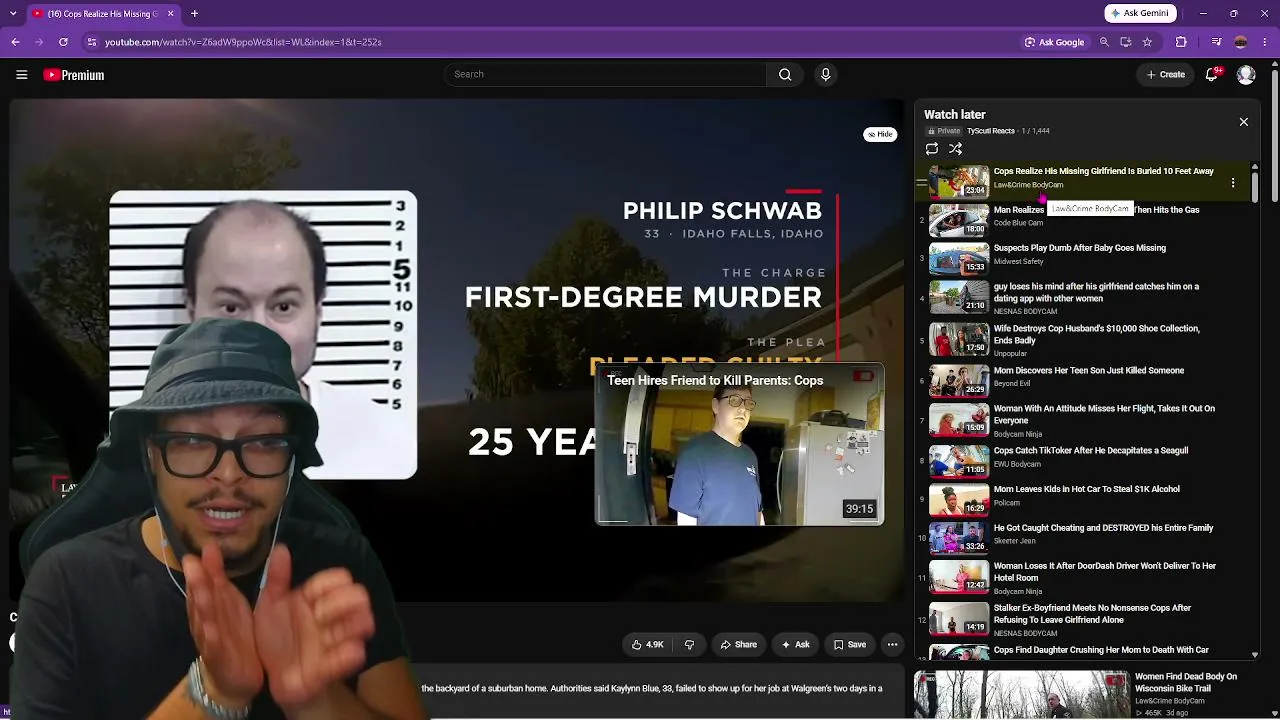View site information icon in address bar
The width and height of the screenshot is (1280, 720).
[92, 42]
